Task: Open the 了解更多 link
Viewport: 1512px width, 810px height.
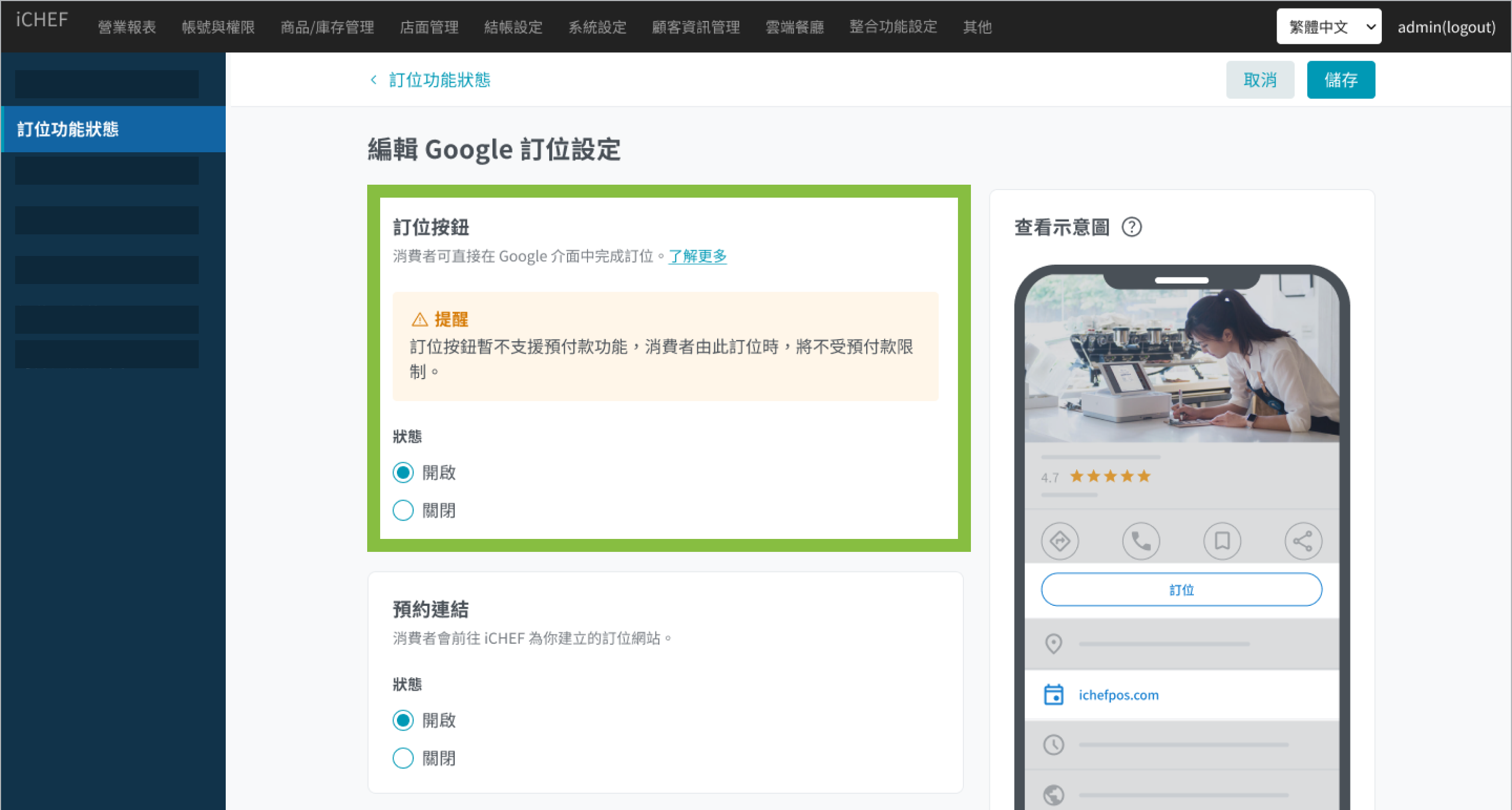Action: coord(697,256)
